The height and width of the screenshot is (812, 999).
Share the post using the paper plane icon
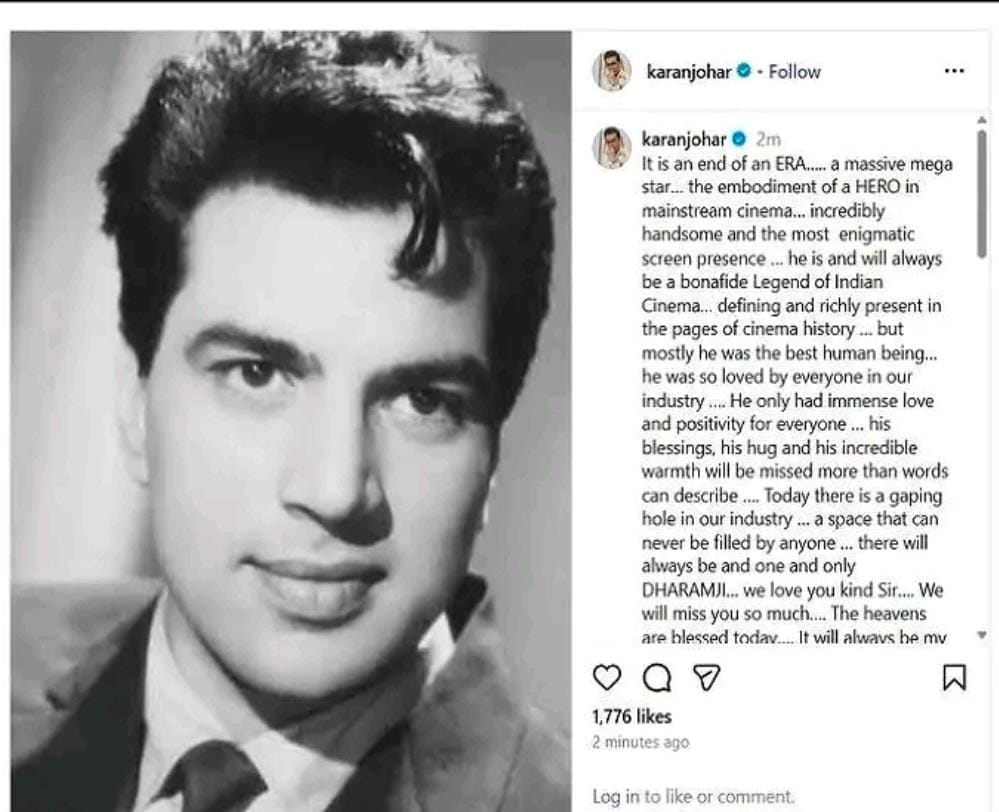pos(707,678)
